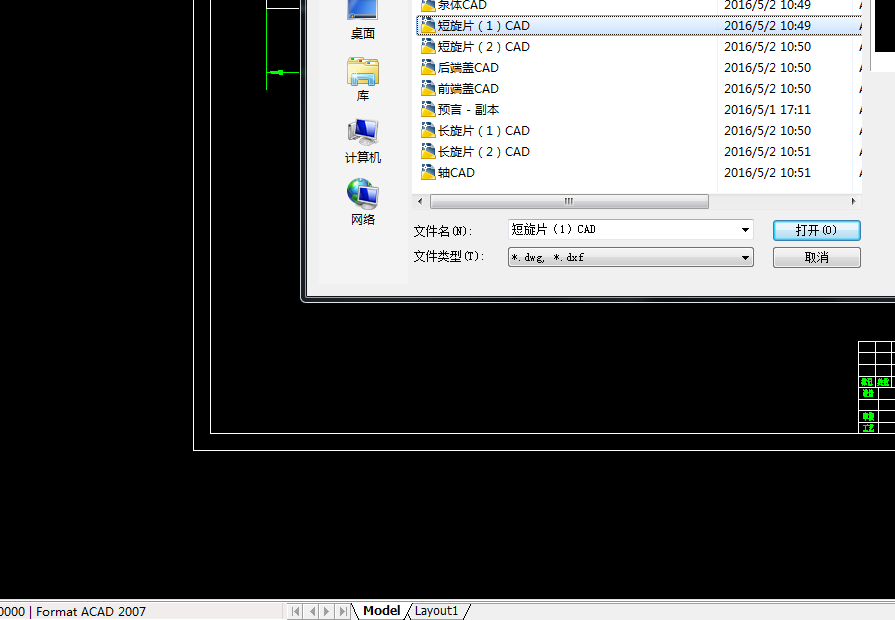895x620 pixels.
Task: Jump to last layout tab arrow
Action: pos(342,611)
